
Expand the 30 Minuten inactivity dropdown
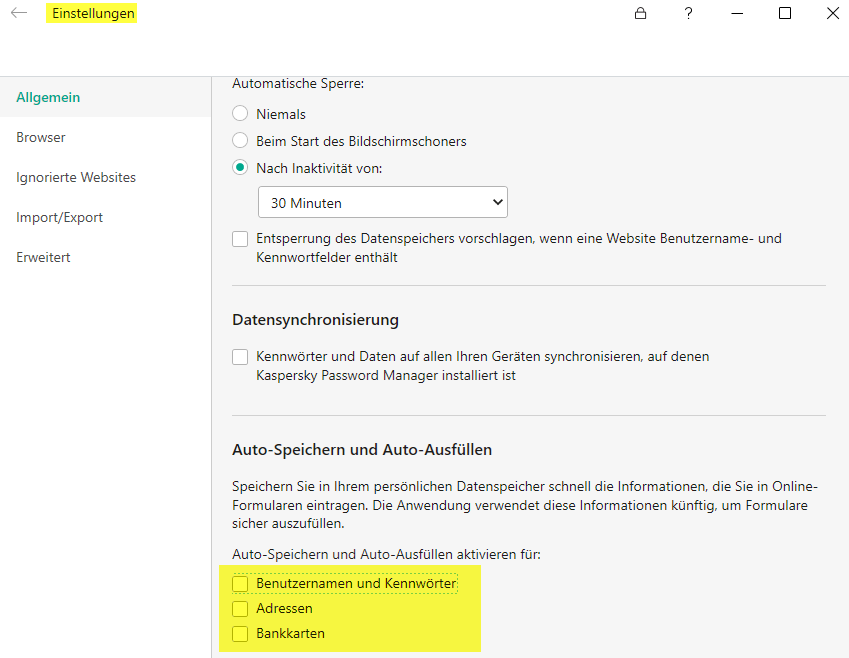click(382, 203)
